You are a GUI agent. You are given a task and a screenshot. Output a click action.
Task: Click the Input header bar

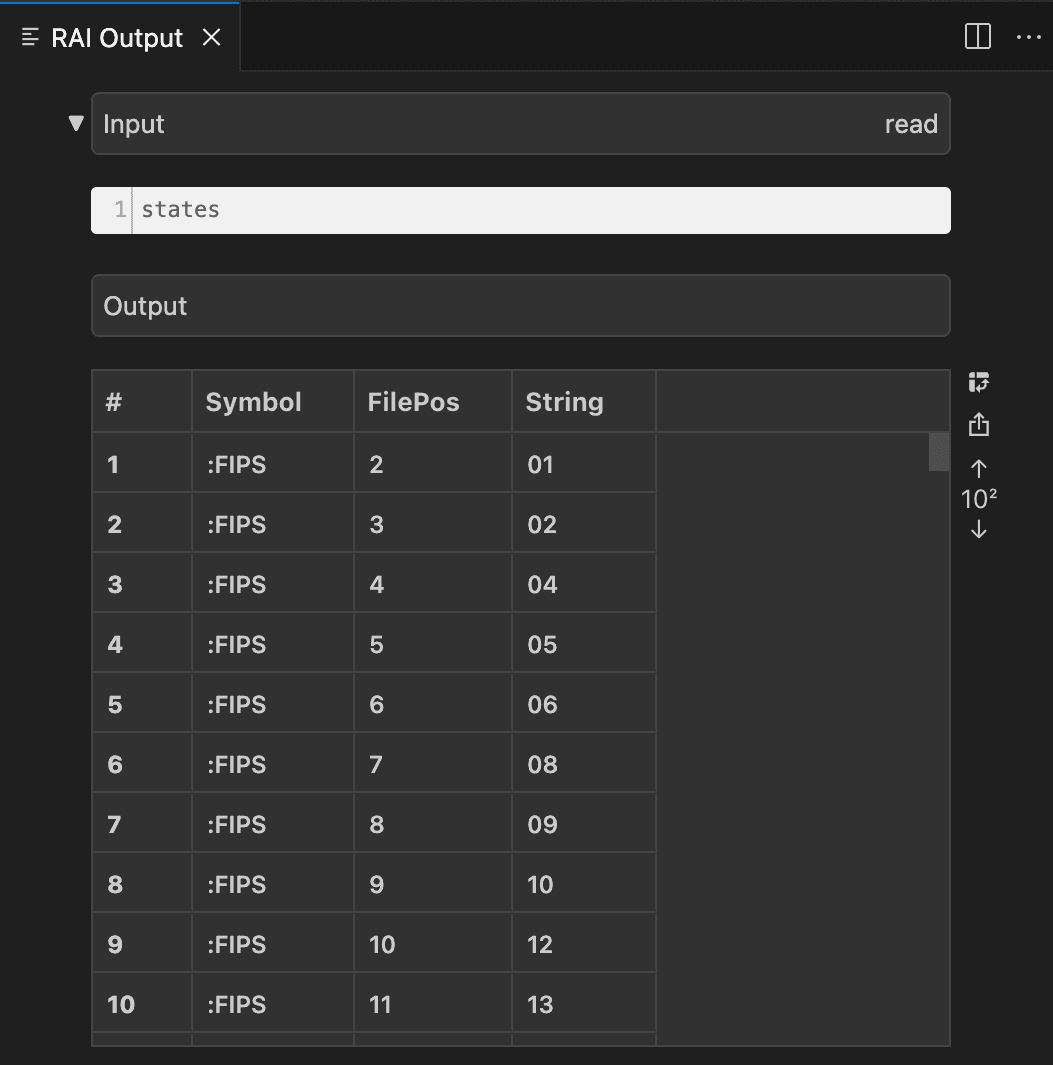point(520,124)
